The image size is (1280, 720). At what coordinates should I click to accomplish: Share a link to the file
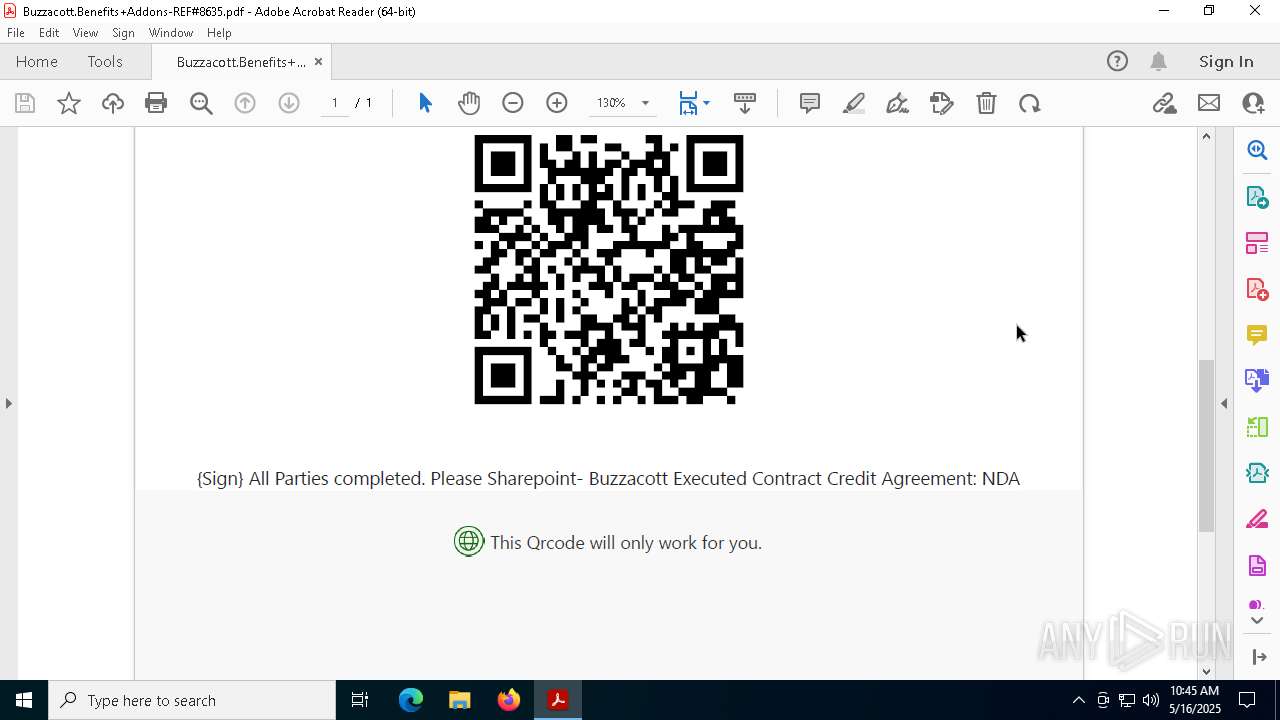[1165, 103]
